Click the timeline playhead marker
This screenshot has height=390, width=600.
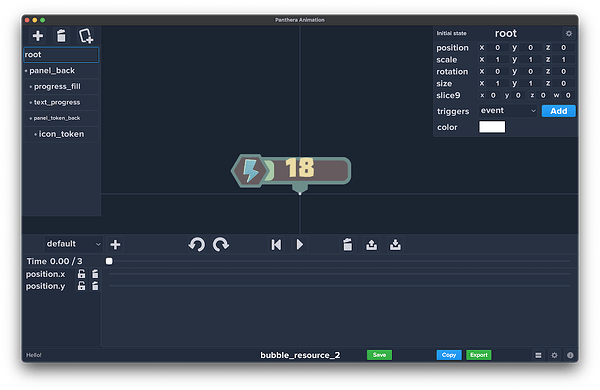[109, 261]
